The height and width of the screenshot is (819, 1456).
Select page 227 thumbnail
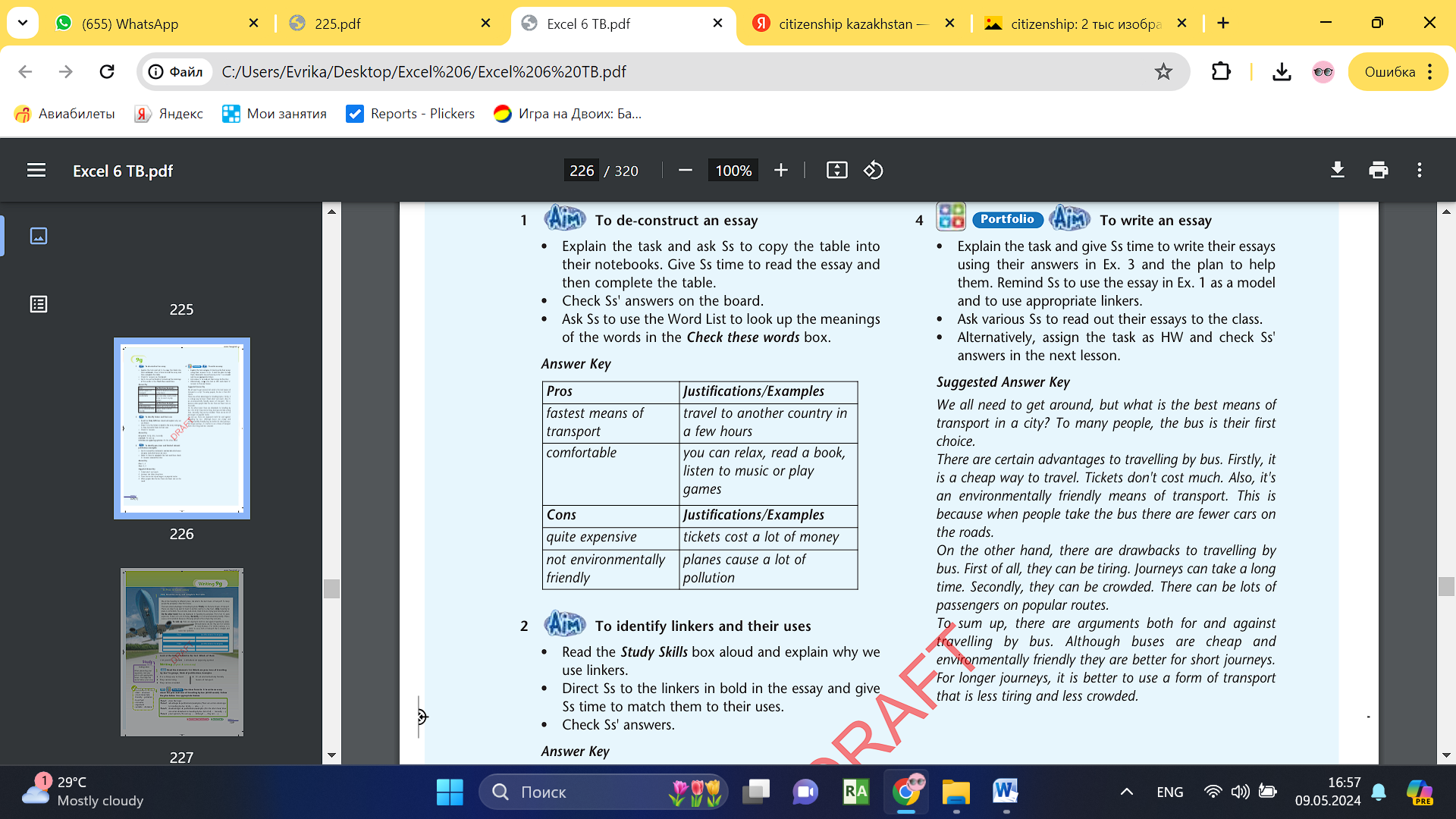click(182, 652)
